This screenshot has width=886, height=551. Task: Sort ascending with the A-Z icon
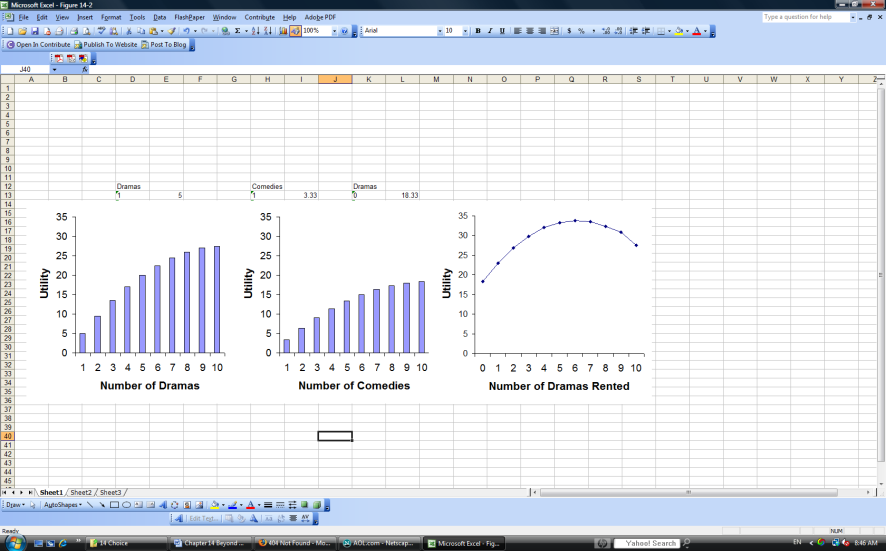coord(255,31)
